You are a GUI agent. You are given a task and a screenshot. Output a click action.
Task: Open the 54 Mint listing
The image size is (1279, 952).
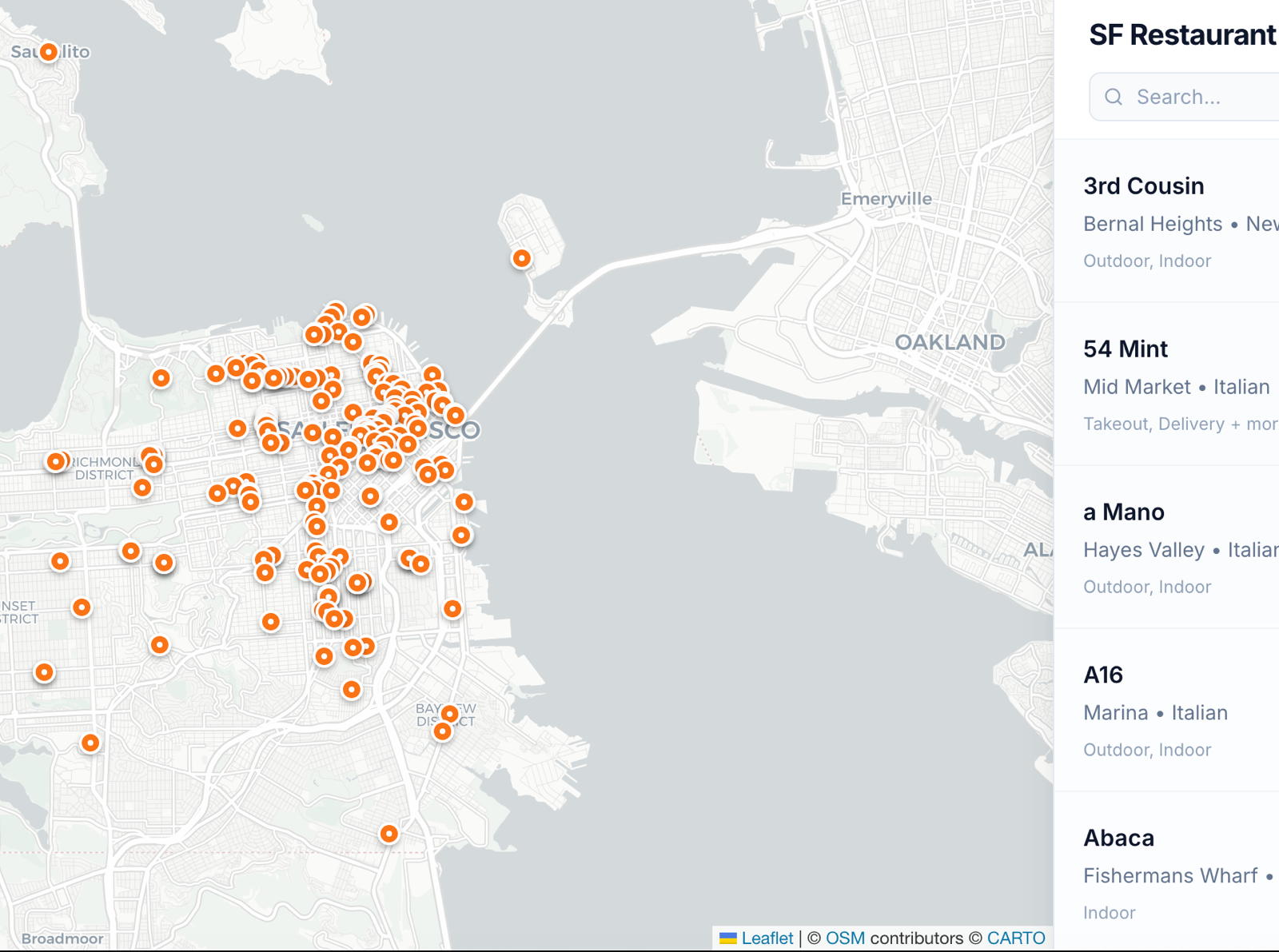tap(1126, 349)
